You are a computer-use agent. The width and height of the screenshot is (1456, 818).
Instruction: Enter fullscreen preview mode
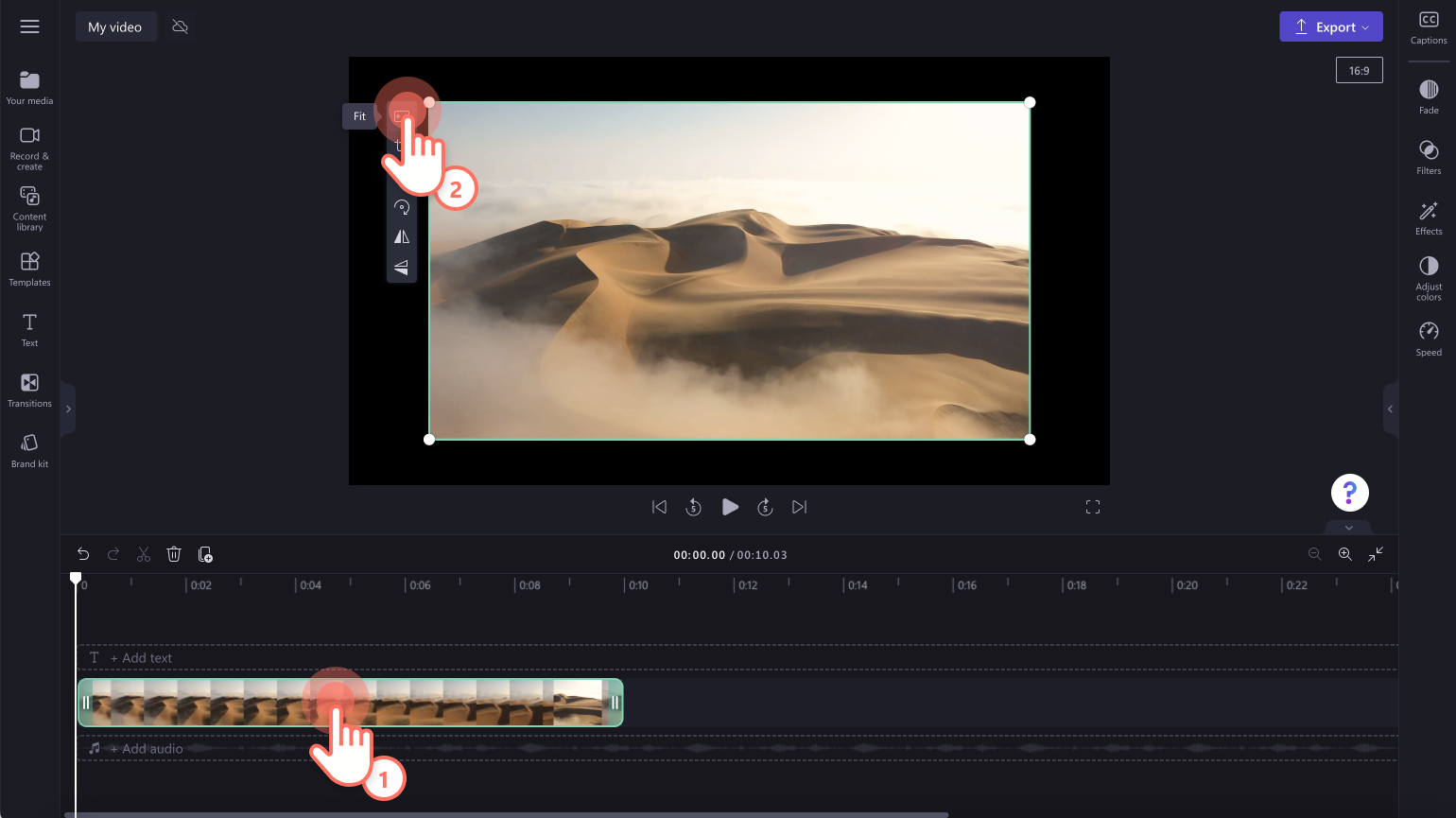coord(1093,507)
